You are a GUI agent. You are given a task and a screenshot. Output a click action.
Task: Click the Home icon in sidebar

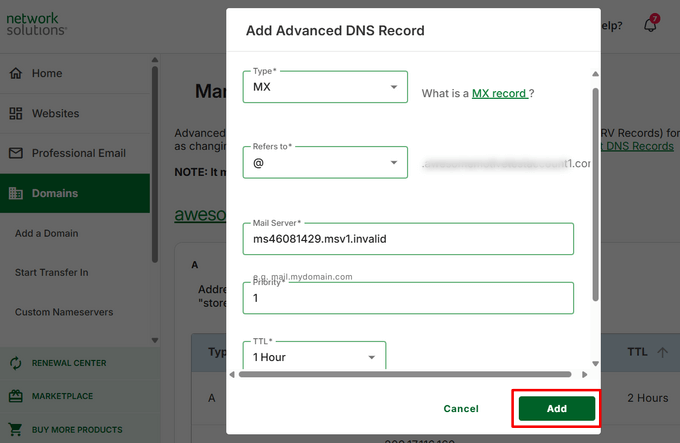click(x=16, y=73)
